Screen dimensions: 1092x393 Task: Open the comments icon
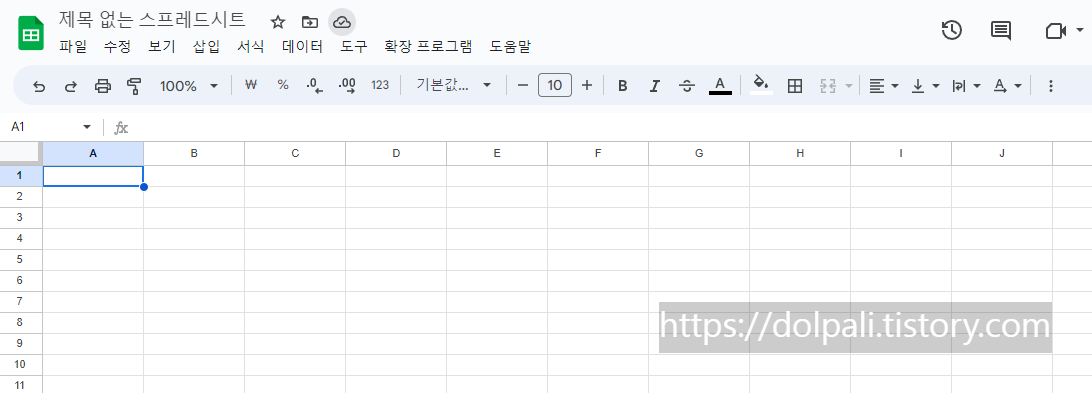click(1001, 31)
